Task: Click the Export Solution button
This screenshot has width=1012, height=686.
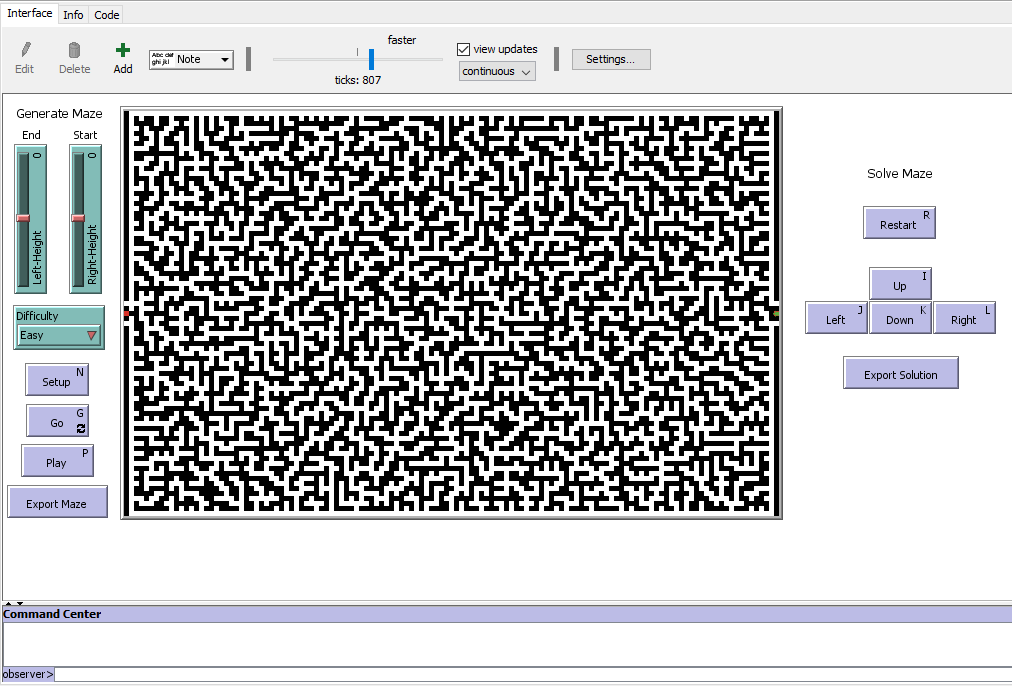Action: click(900, 374)
